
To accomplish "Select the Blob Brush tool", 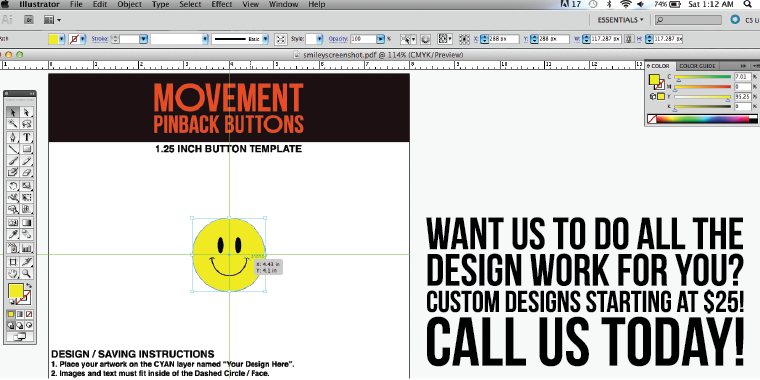I will coord(13,172).
